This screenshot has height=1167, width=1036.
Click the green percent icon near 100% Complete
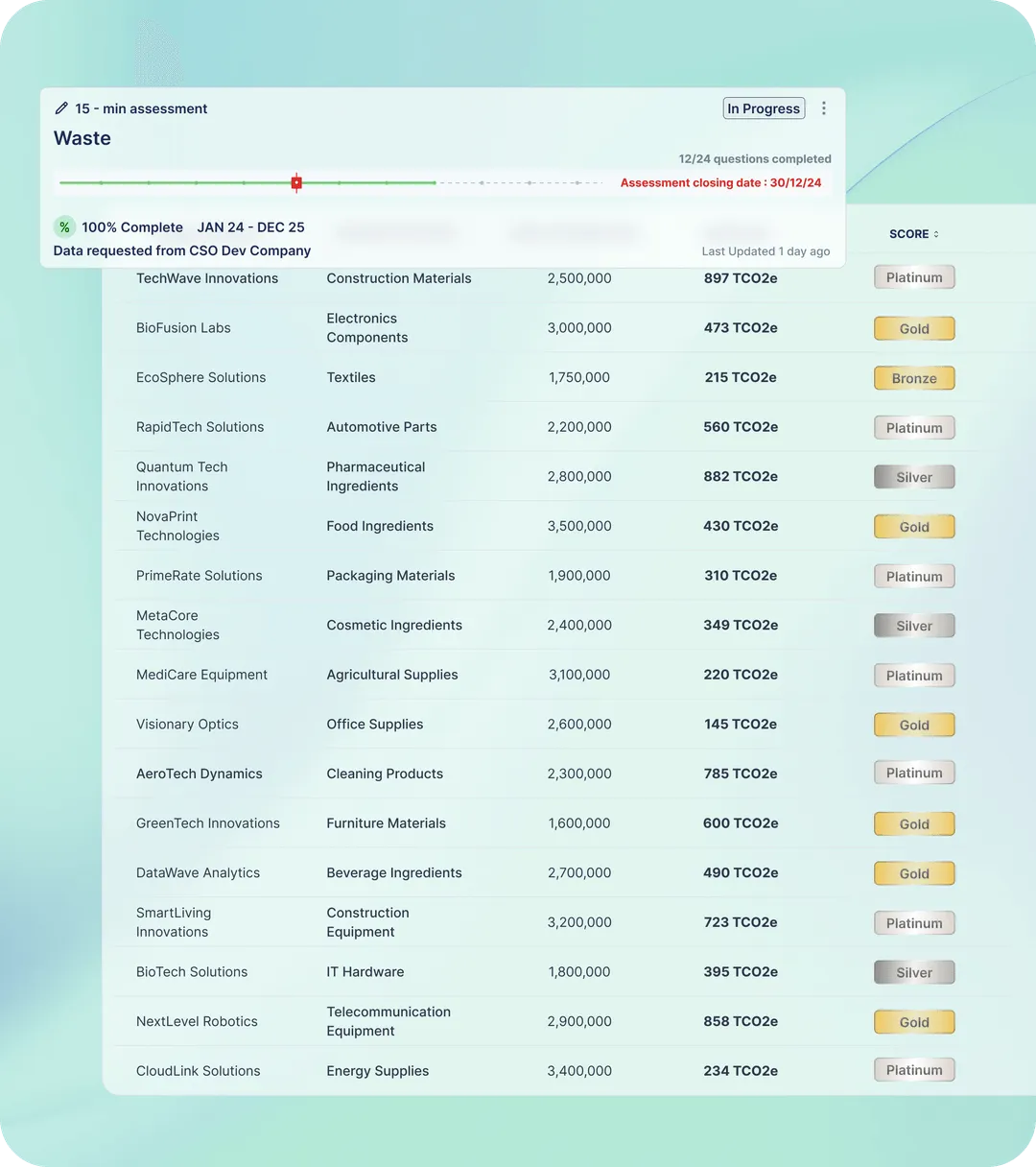64,227
